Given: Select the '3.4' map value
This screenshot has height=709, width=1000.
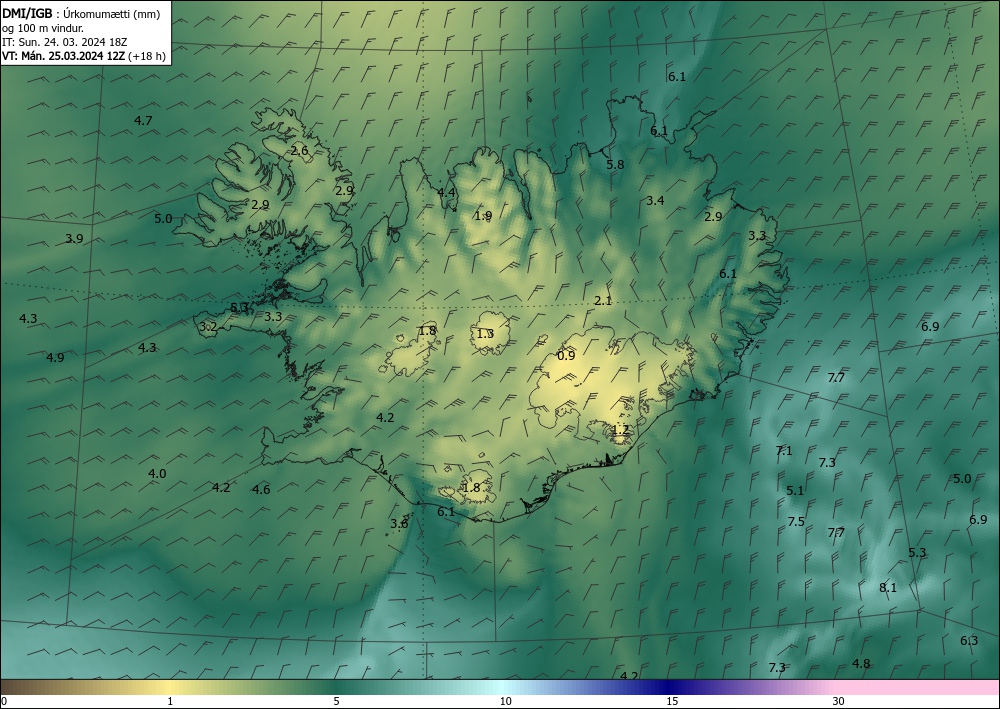Looking at the screenshot, I should point(655,201).
